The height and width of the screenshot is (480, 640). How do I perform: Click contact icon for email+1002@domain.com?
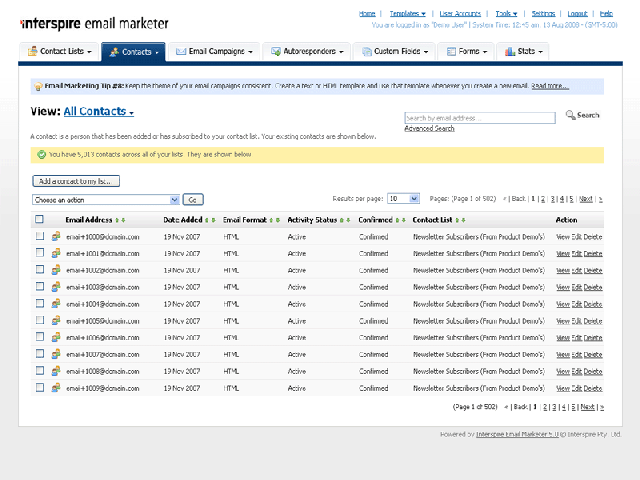pyautogui.click(x=56, y=270)
